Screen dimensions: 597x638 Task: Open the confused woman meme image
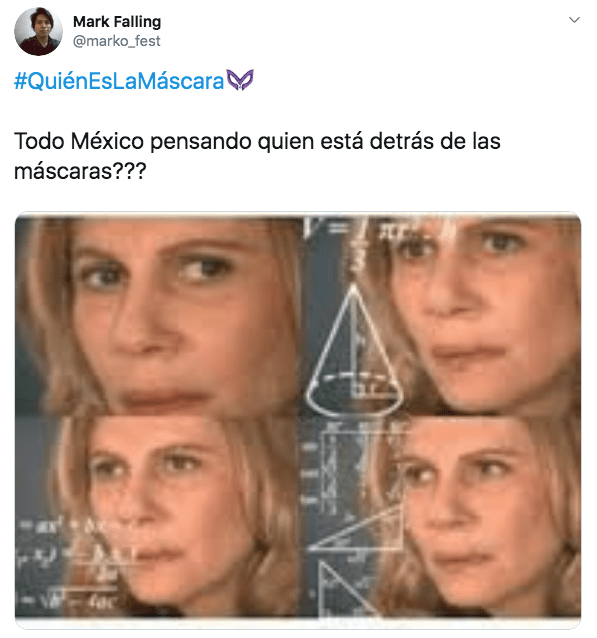click(x=298, y=417)
